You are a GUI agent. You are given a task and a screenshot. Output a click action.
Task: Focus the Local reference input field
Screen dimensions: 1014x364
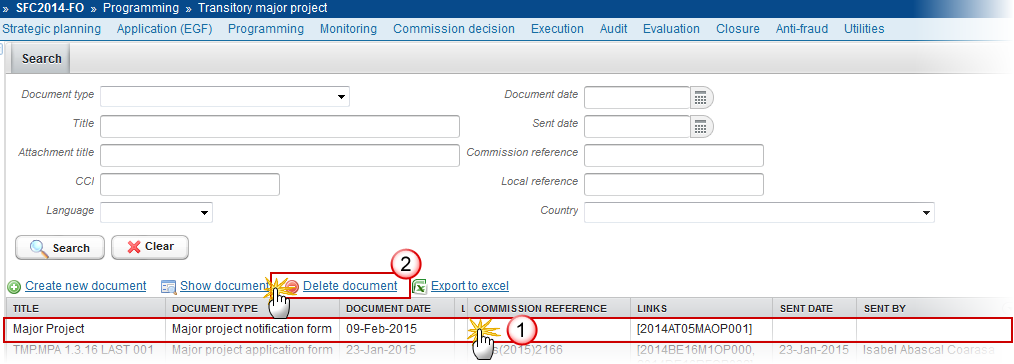[674, 184]
